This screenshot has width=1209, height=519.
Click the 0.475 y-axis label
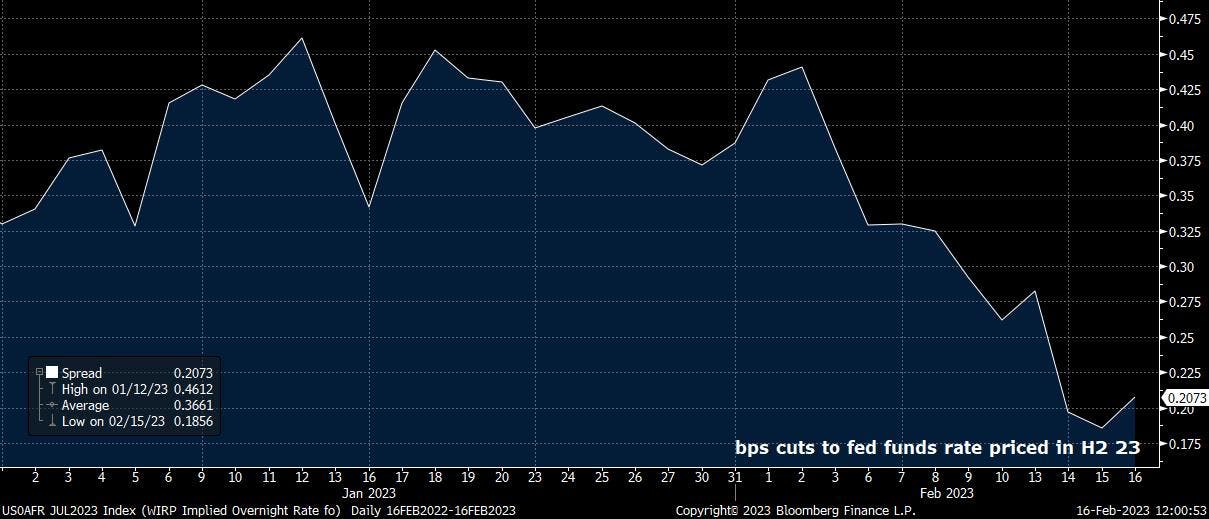click(1185, 19)
